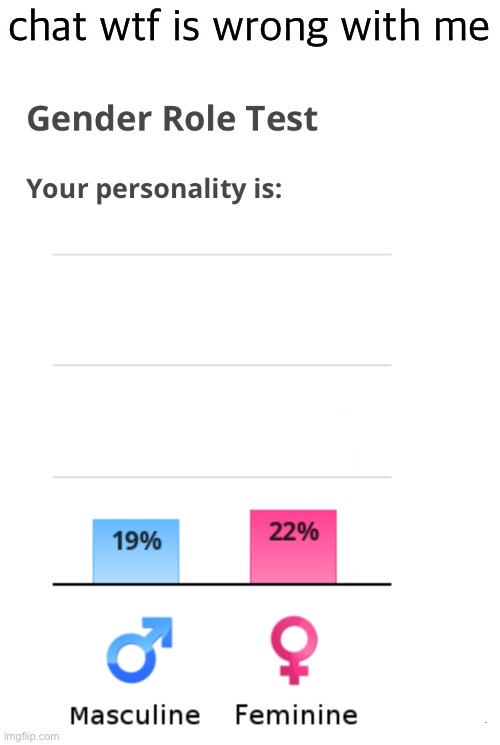This screenshot has height=745, width=500.
Task: Click the 'chat wtf is wrong with me' caption
Action: pyautogui.click(x=249, y=25)
